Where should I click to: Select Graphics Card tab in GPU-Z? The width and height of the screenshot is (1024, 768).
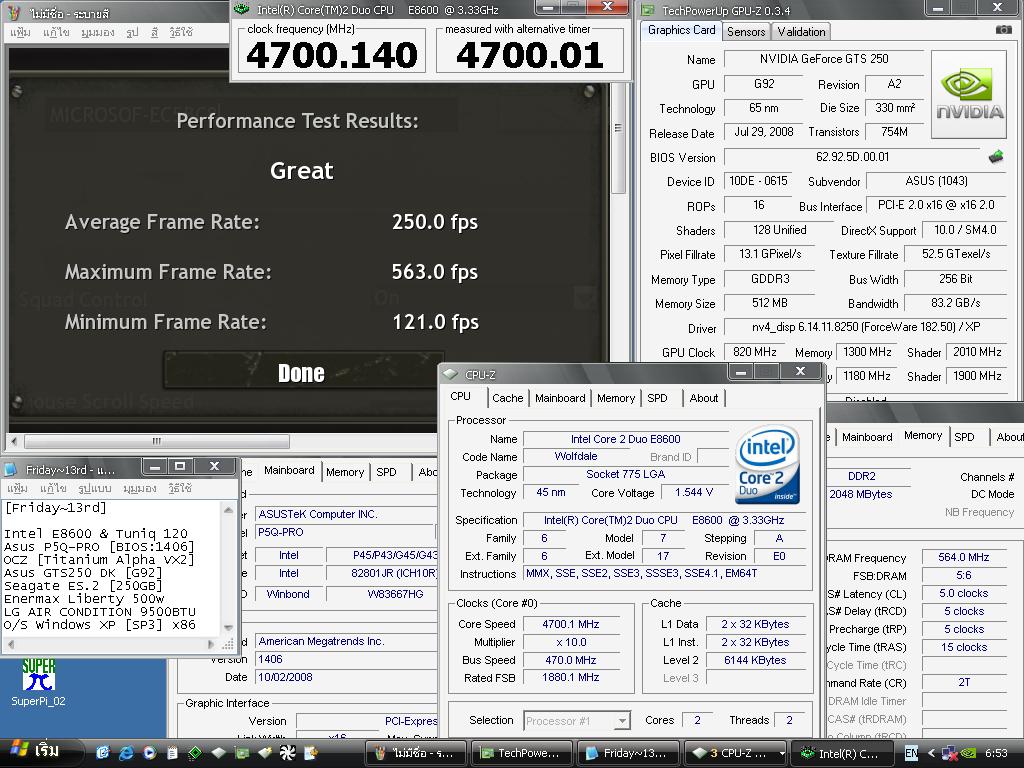point(681,30)
